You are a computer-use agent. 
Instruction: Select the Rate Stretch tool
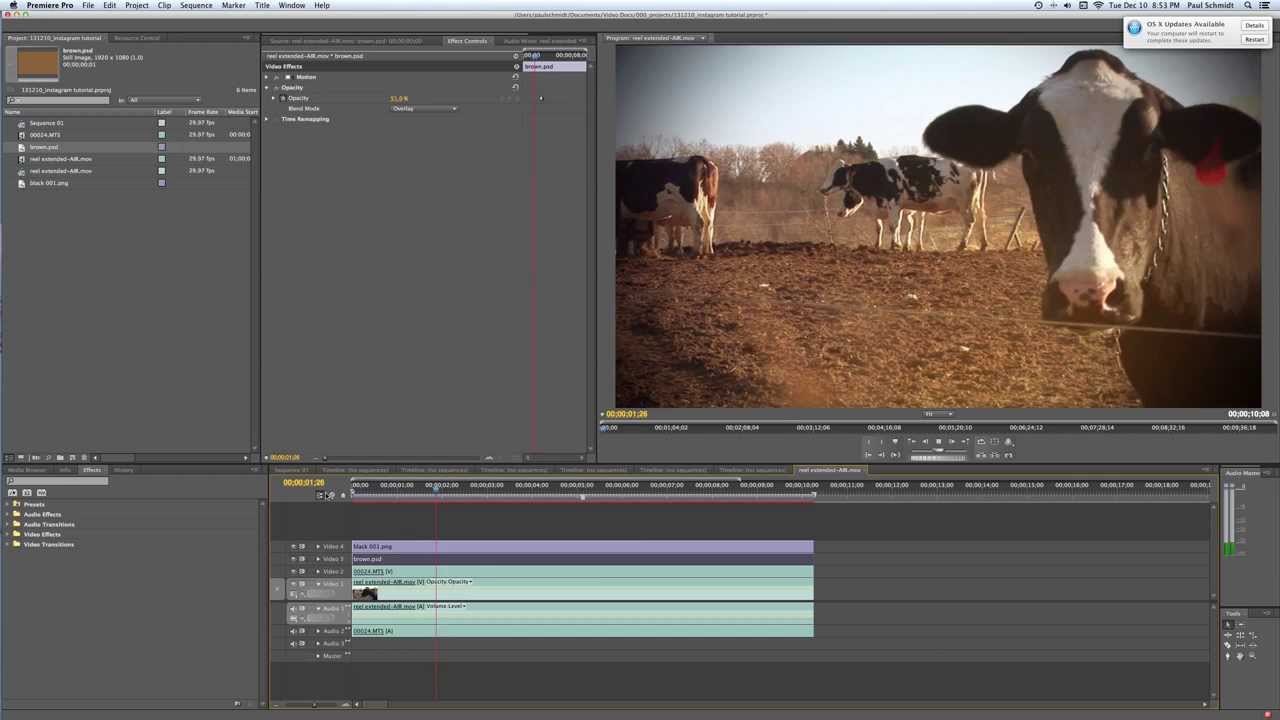click(x=1252, y=635)
